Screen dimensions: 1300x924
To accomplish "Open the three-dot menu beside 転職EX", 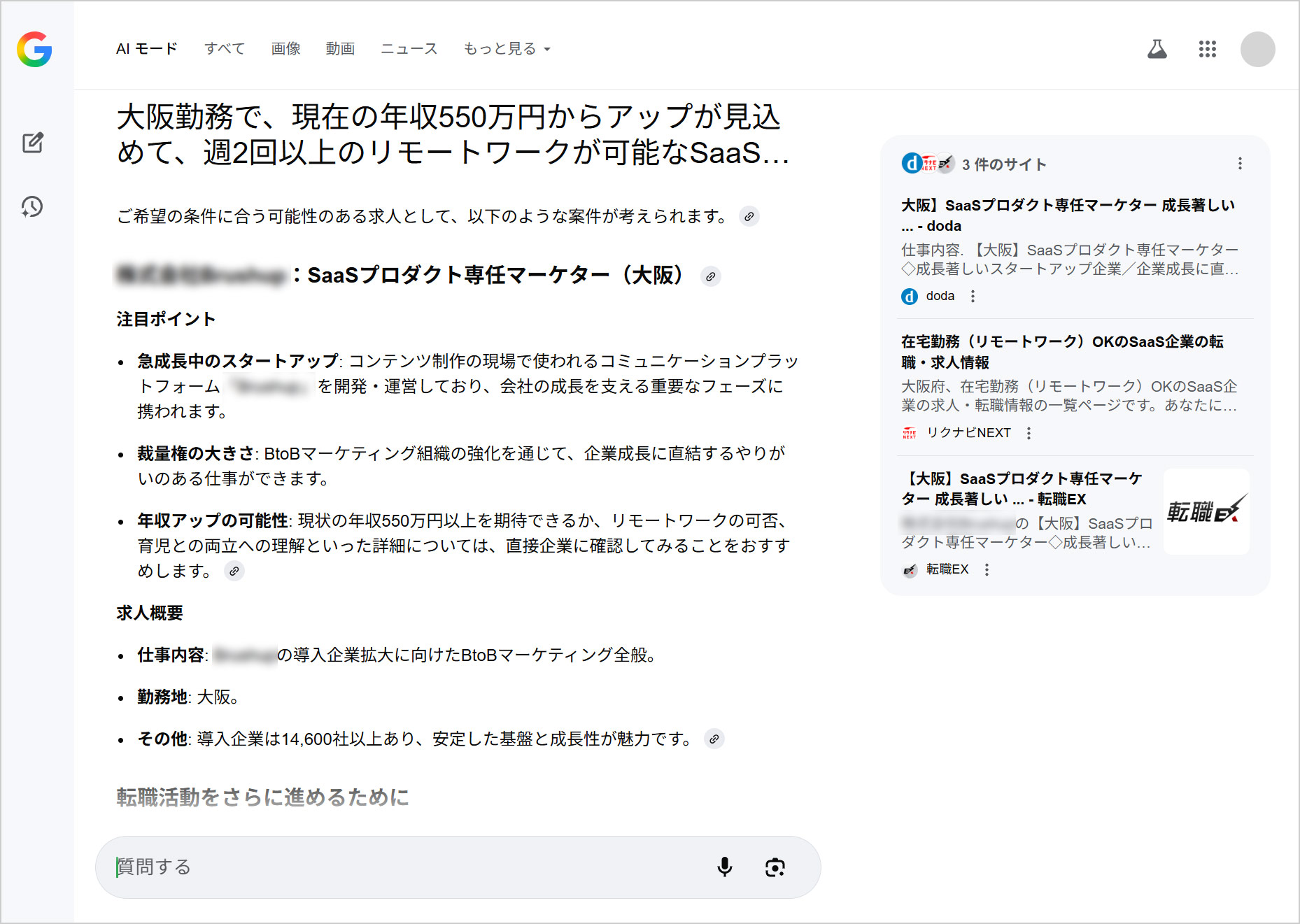I will (987, 570).
